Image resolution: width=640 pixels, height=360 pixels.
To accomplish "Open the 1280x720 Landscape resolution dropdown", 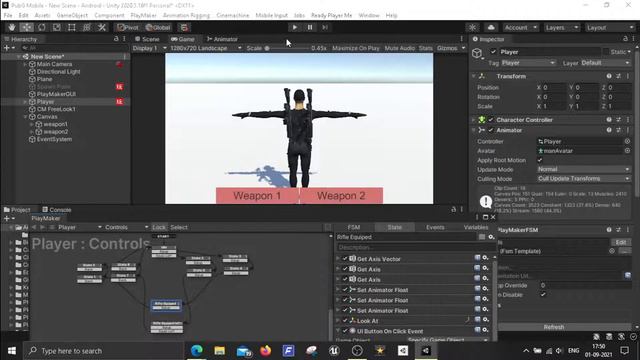I will click(205, 48).
